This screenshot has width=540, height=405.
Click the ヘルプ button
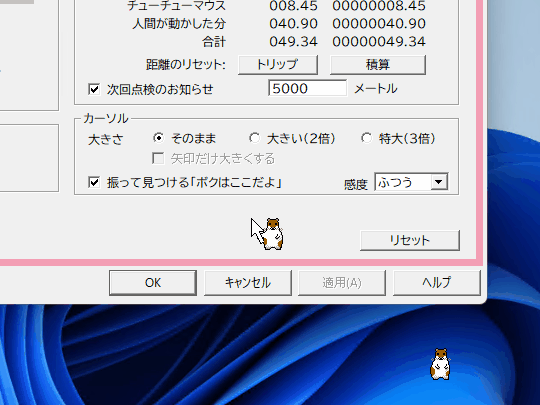pyautogui.click(x=436, y=283)
